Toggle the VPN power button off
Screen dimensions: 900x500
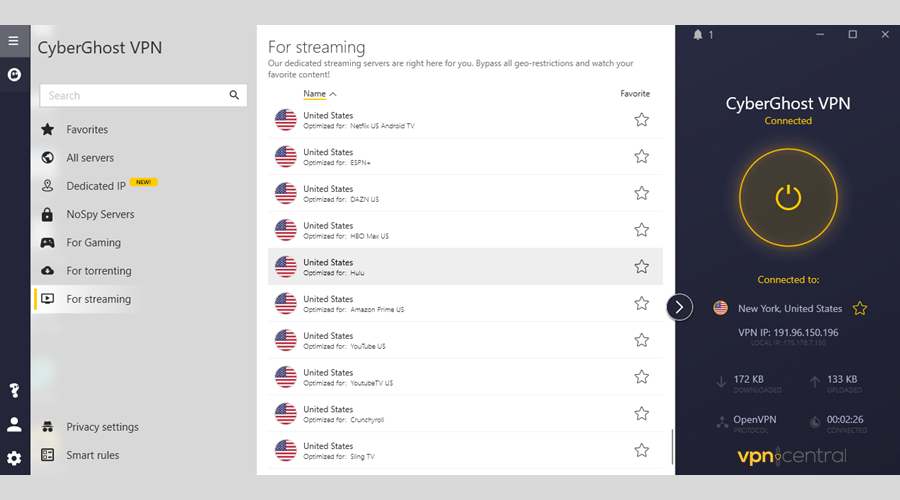(788, 196)
